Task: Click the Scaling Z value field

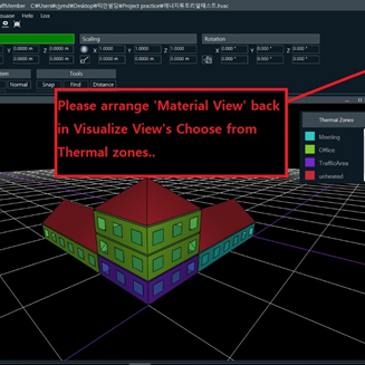Action: point(183,49)
